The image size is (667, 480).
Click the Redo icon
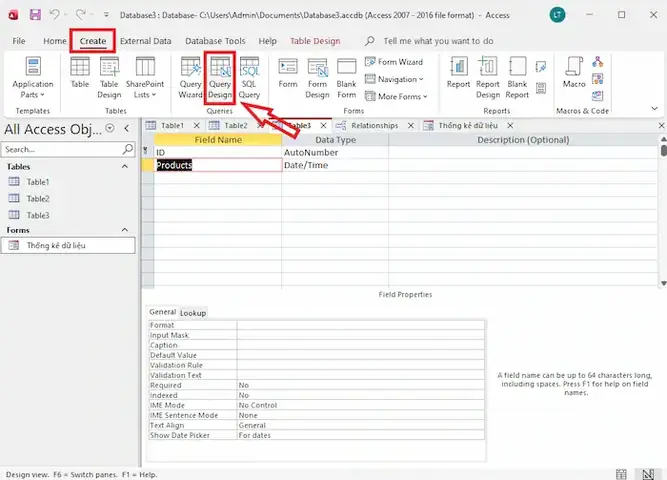click(x=80, y=14)
